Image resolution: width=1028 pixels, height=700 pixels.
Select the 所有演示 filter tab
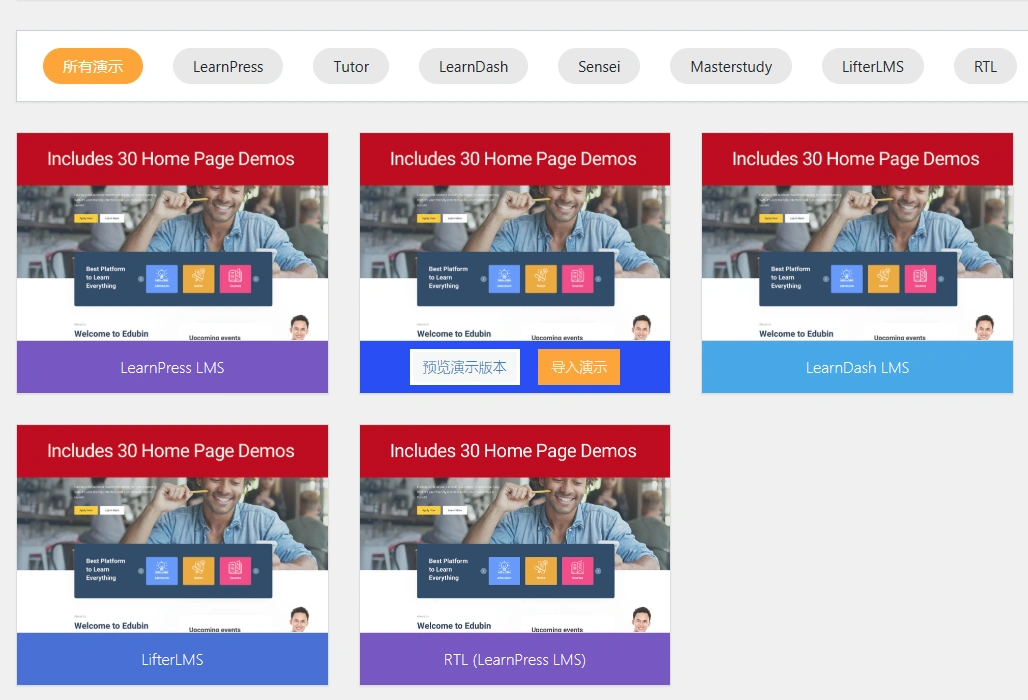click(92, 66)
